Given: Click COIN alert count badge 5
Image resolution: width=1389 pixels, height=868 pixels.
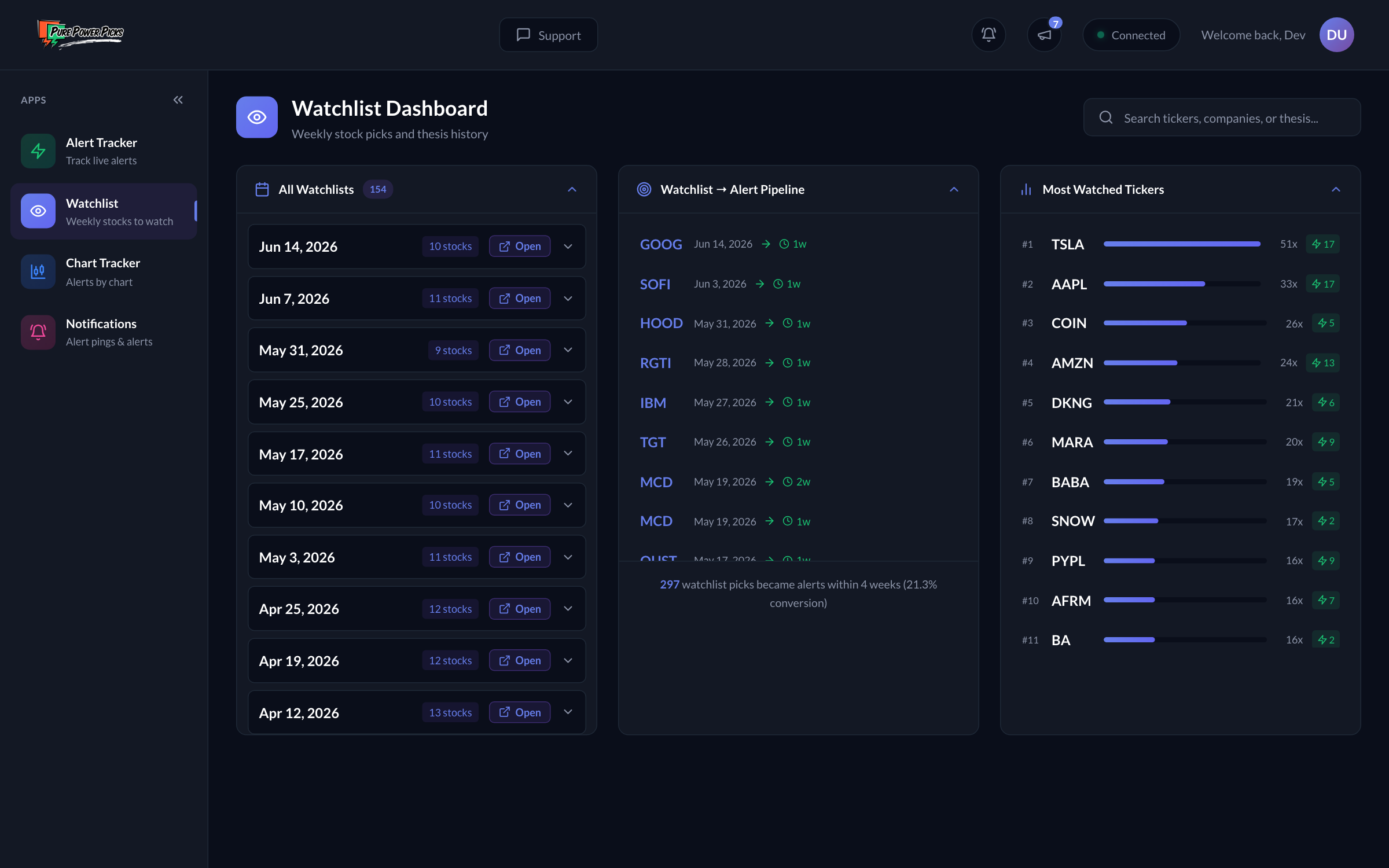Looking at the screenshot, I should point(1326,323).
